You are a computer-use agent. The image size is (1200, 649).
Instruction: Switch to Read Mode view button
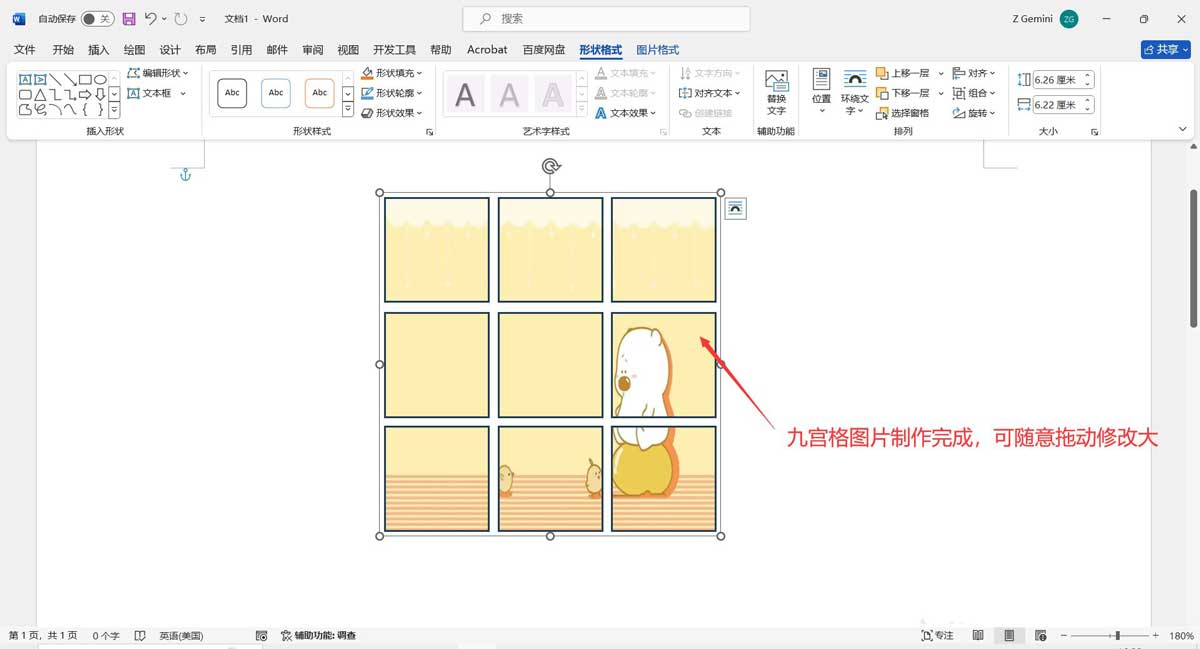pos(977,634)
